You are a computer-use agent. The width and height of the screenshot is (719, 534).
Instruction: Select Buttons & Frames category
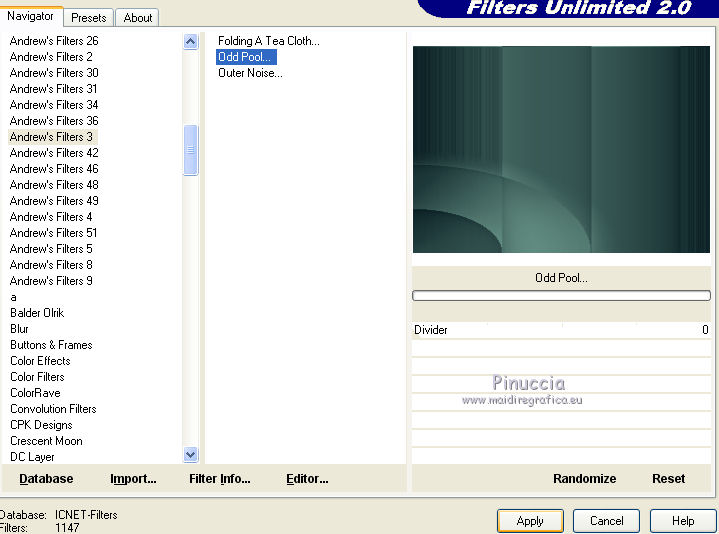pyautogui.click(x=51, y=345)
